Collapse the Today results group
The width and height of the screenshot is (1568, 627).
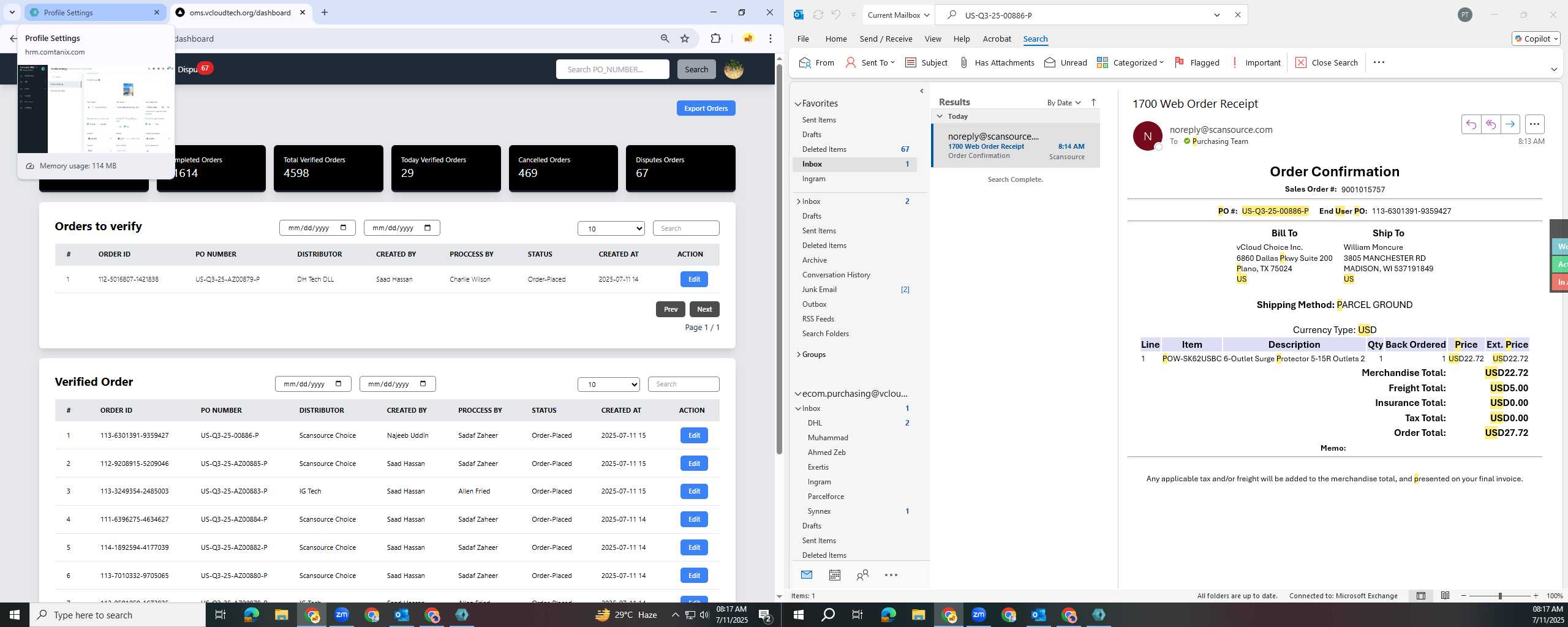(x=940, y=116)
